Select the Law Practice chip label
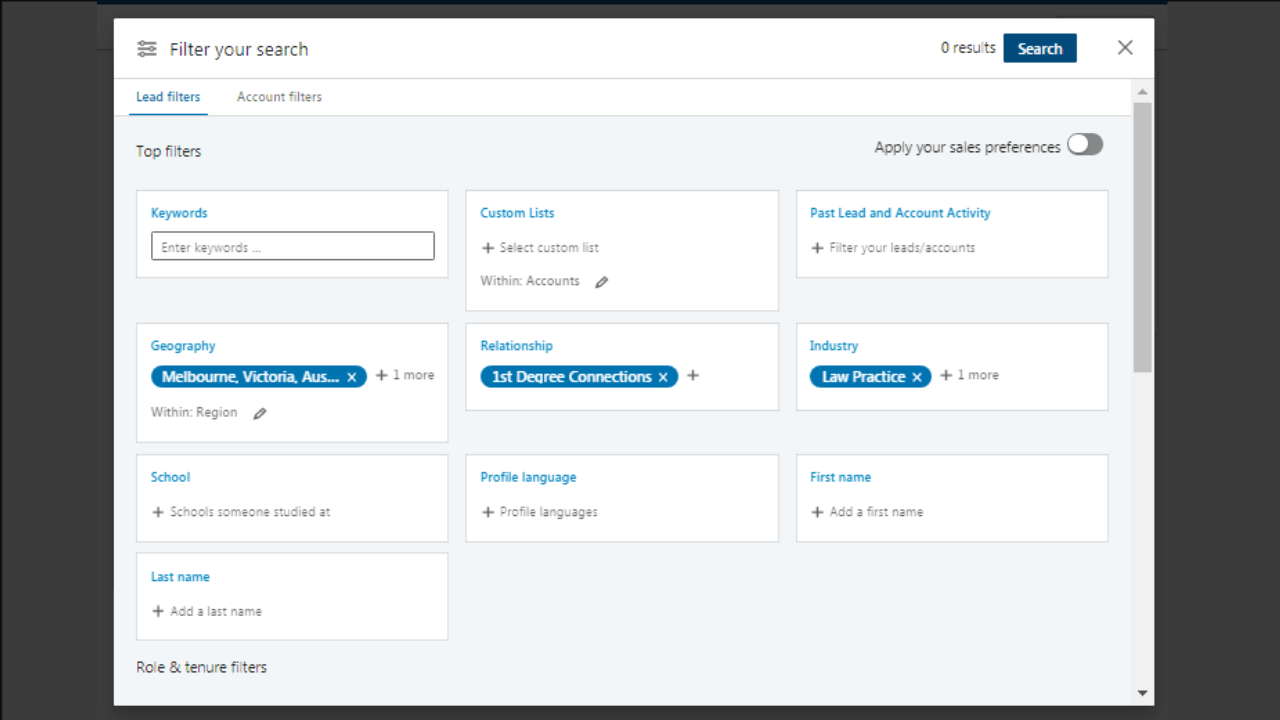Image resolution: width=1280 pixels, height=720 pixels. (863, 377)
